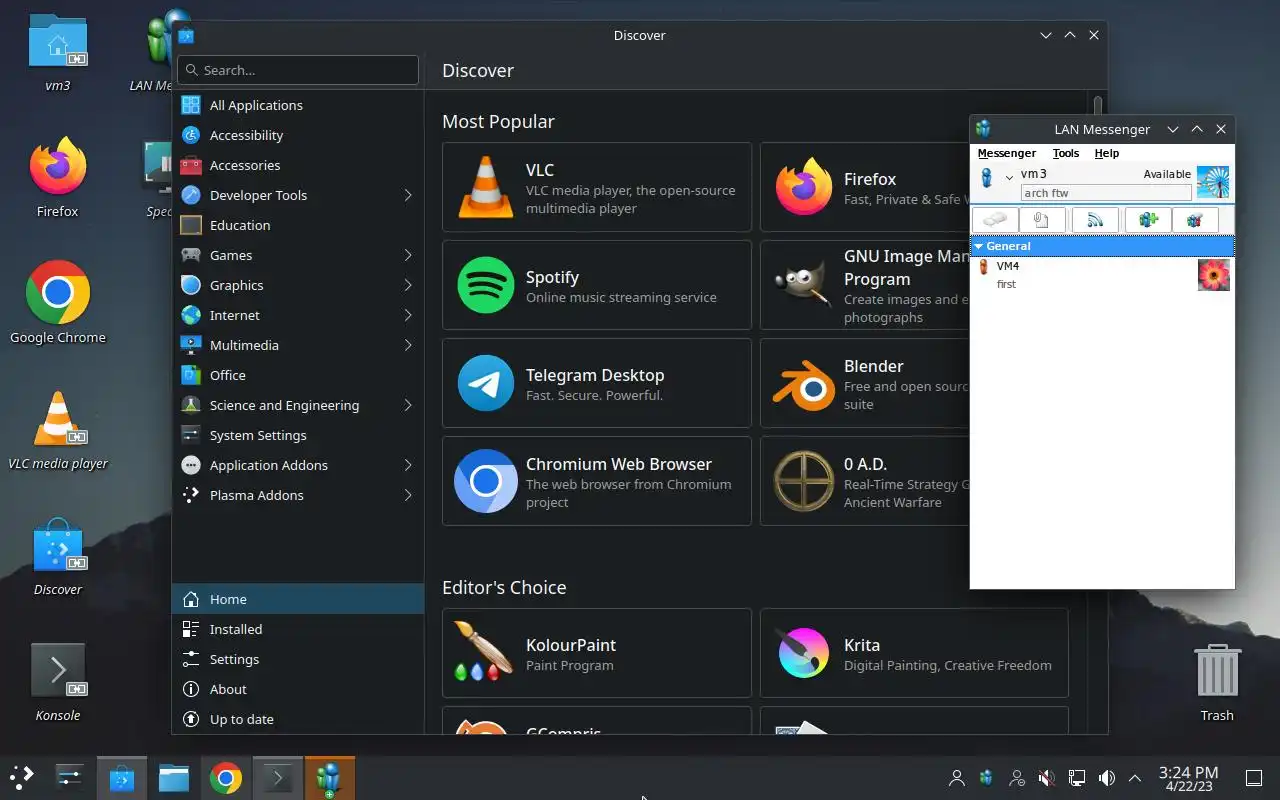This screenshot has width=1280, height=800.
Task: Open Firefox desktop shortcut
Action: (x=58, y=177)
